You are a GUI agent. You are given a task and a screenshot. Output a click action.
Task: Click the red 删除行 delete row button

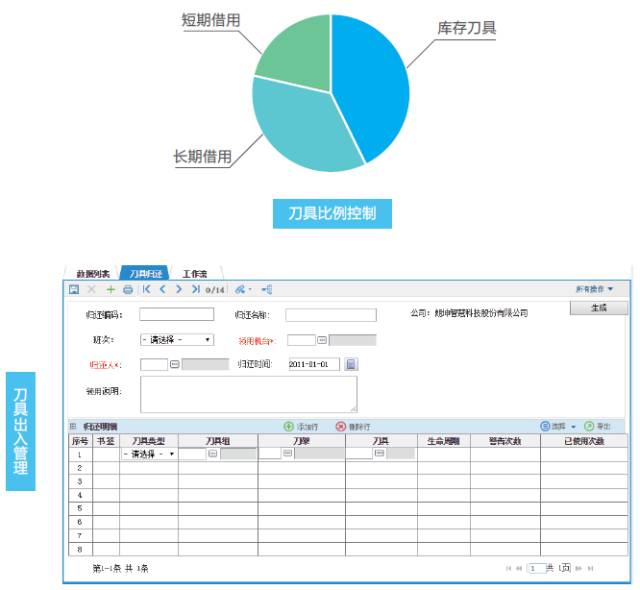[353, 426]
